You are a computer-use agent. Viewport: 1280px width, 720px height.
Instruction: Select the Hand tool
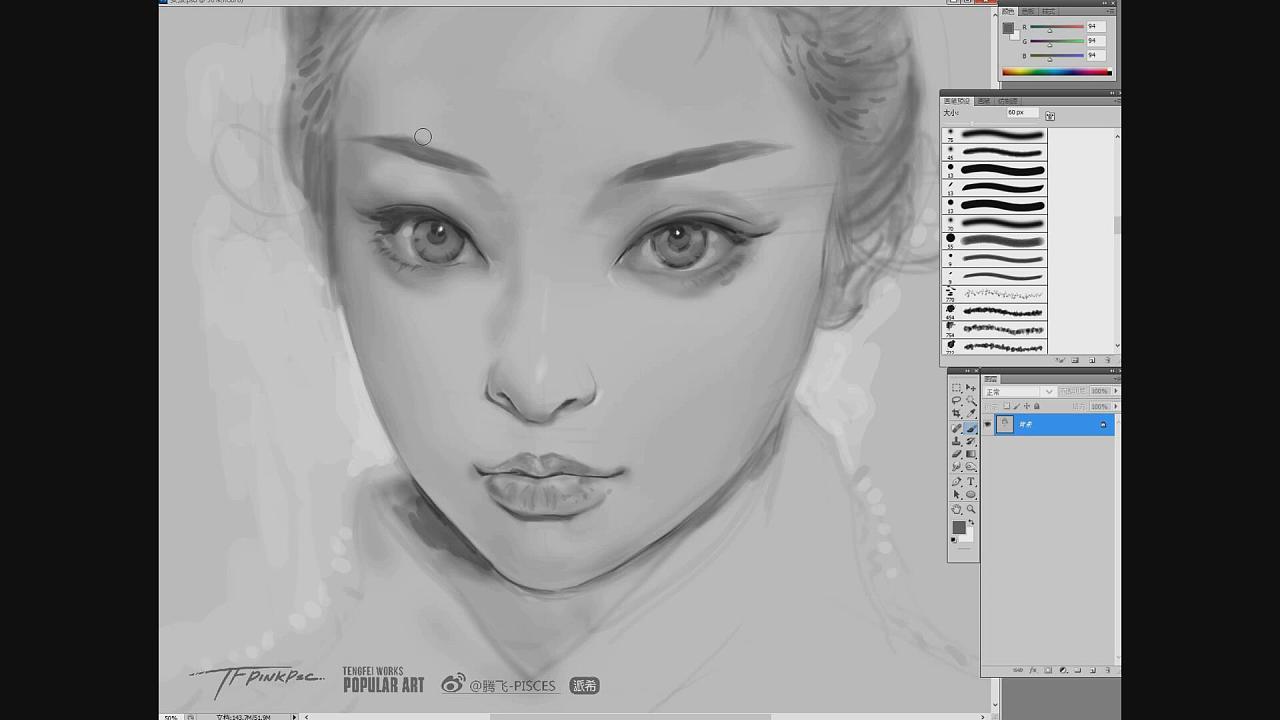coord(957,509)
